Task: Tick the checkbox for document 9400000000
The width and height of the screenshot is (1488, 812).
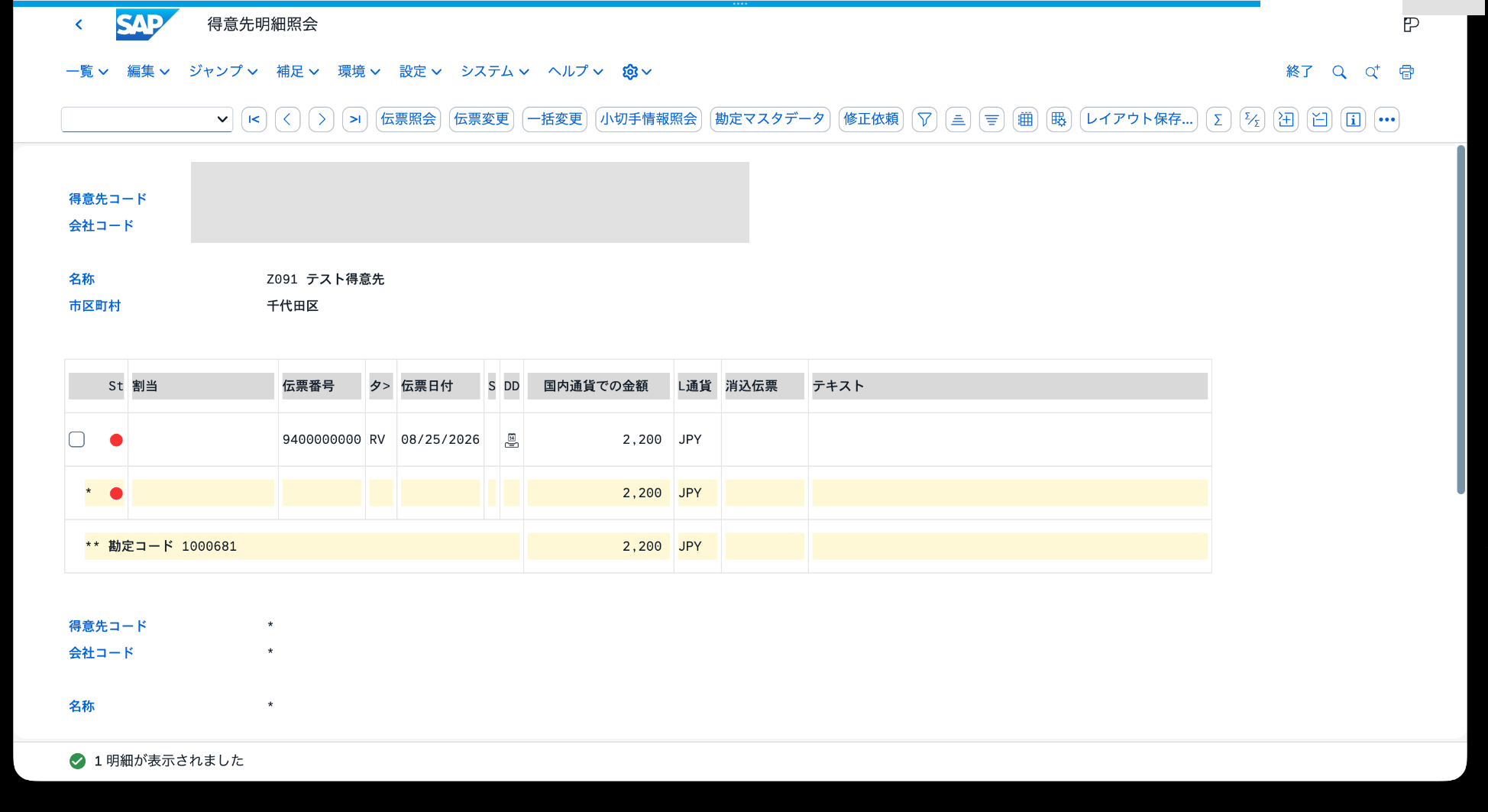Action: 76,439
